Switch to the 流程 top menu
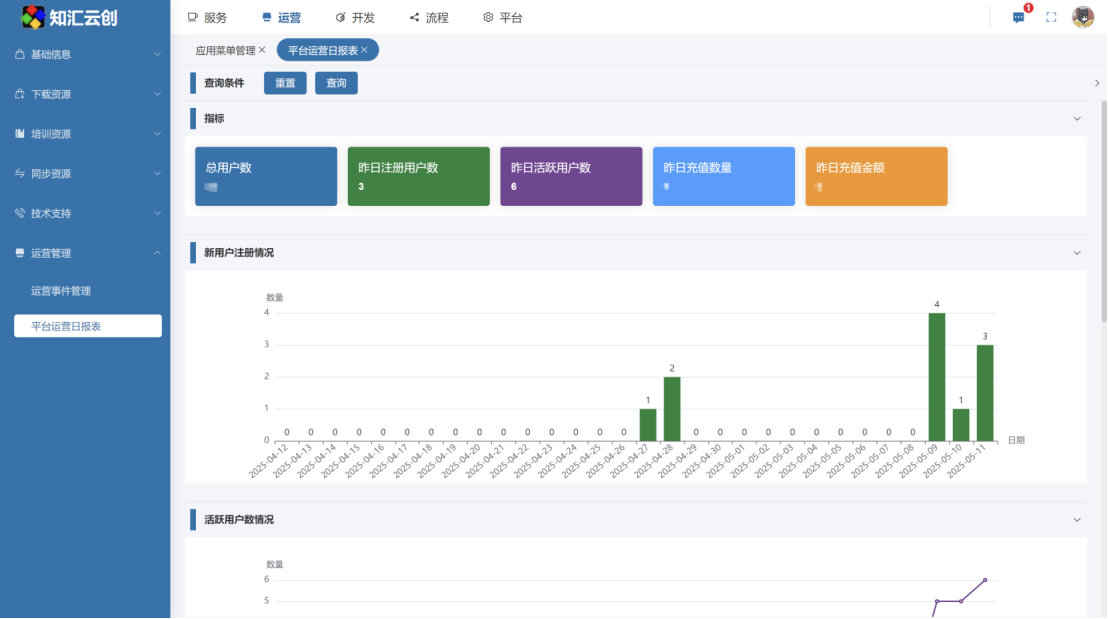Screen dimensions: 1108x619 tap(429, 18)
